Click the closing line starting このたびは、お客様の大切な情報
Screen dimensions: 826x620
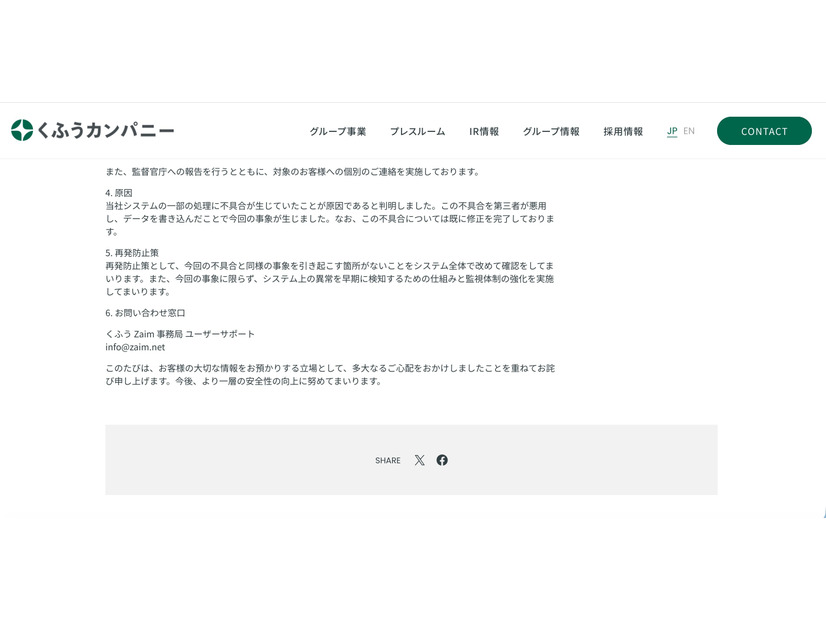coord(330,368)
